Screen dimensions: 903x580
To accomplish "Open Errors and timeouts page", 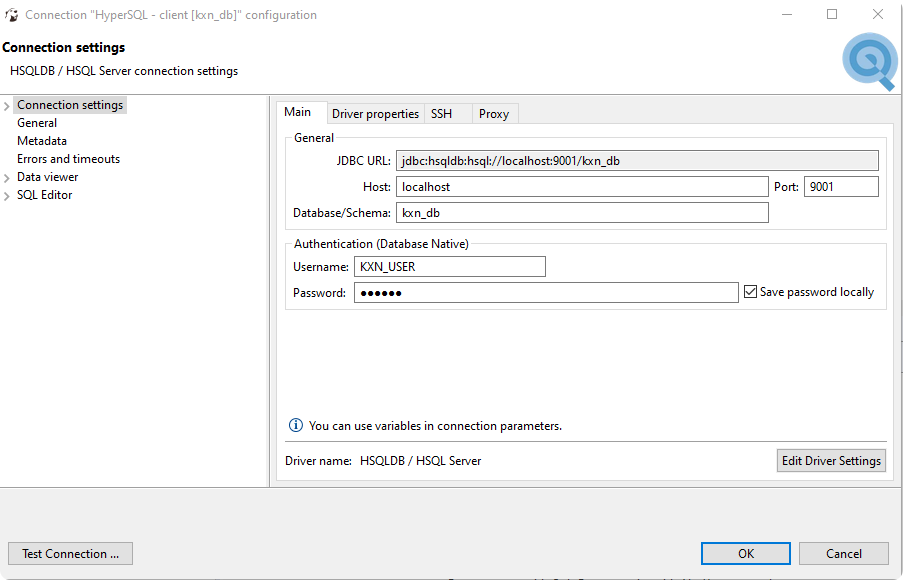I will [x=69, y=159].
